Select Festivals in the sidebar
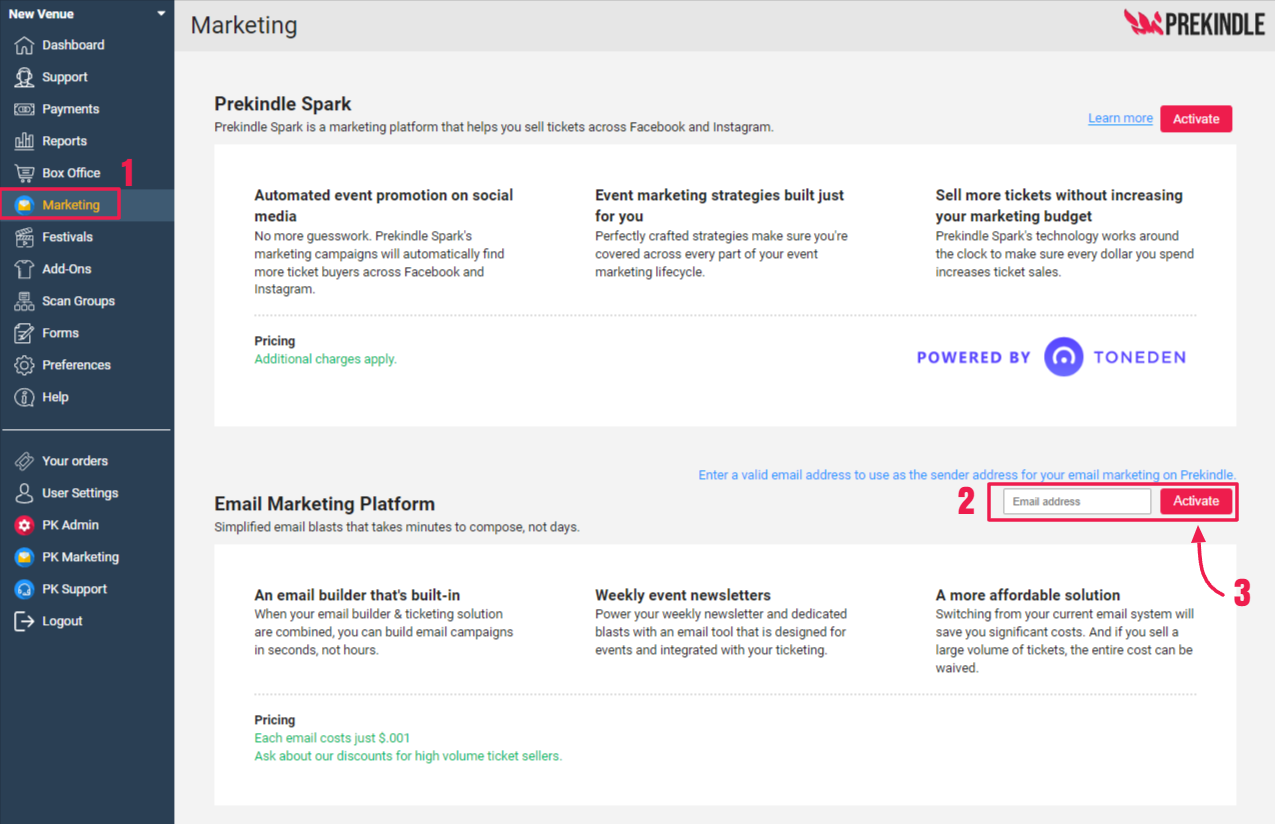Screen dimensions: 1275x824 coord(67,237)
